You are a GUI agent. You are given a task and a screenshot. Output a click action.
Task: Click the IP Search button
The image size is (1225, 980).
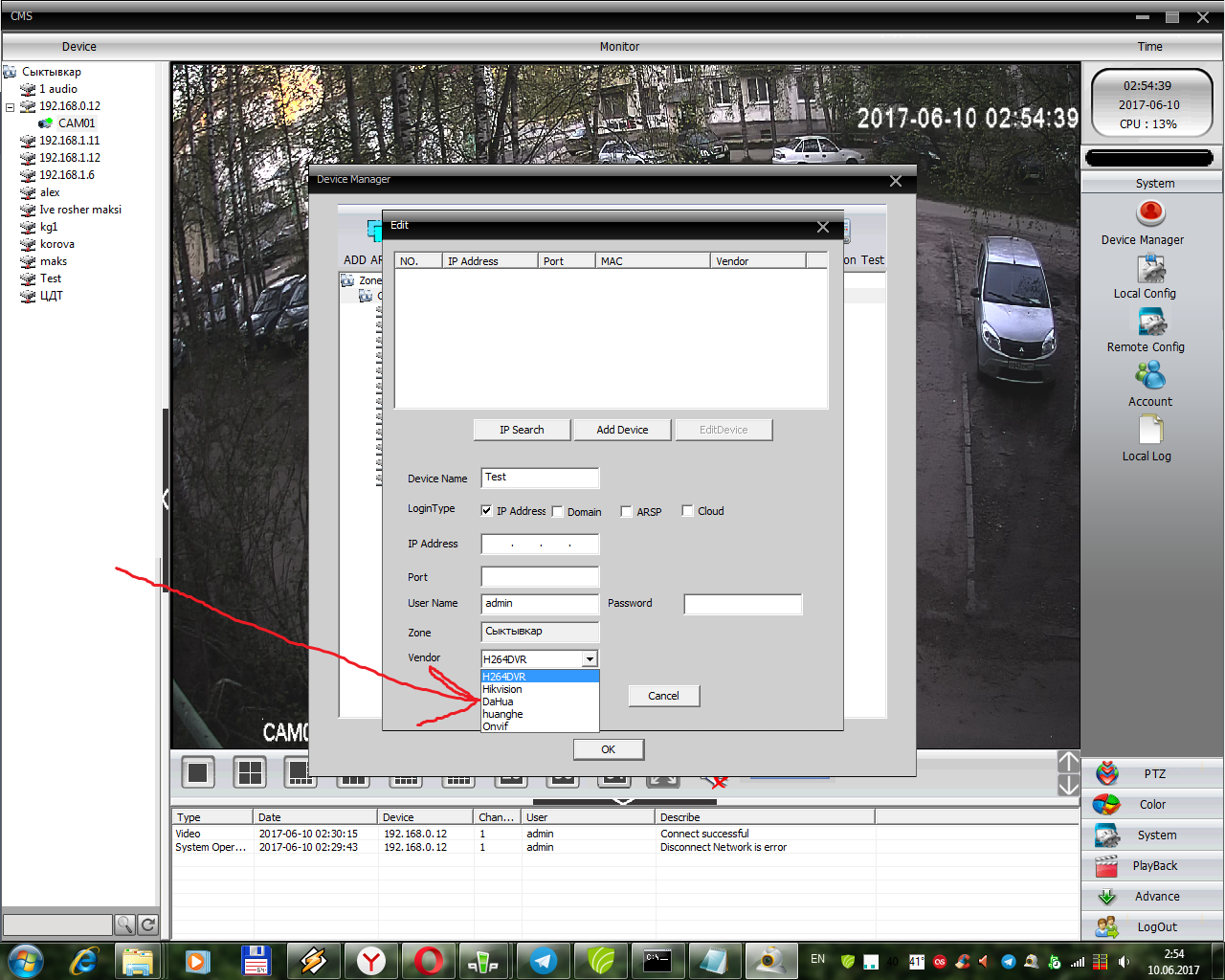point(522,430)
